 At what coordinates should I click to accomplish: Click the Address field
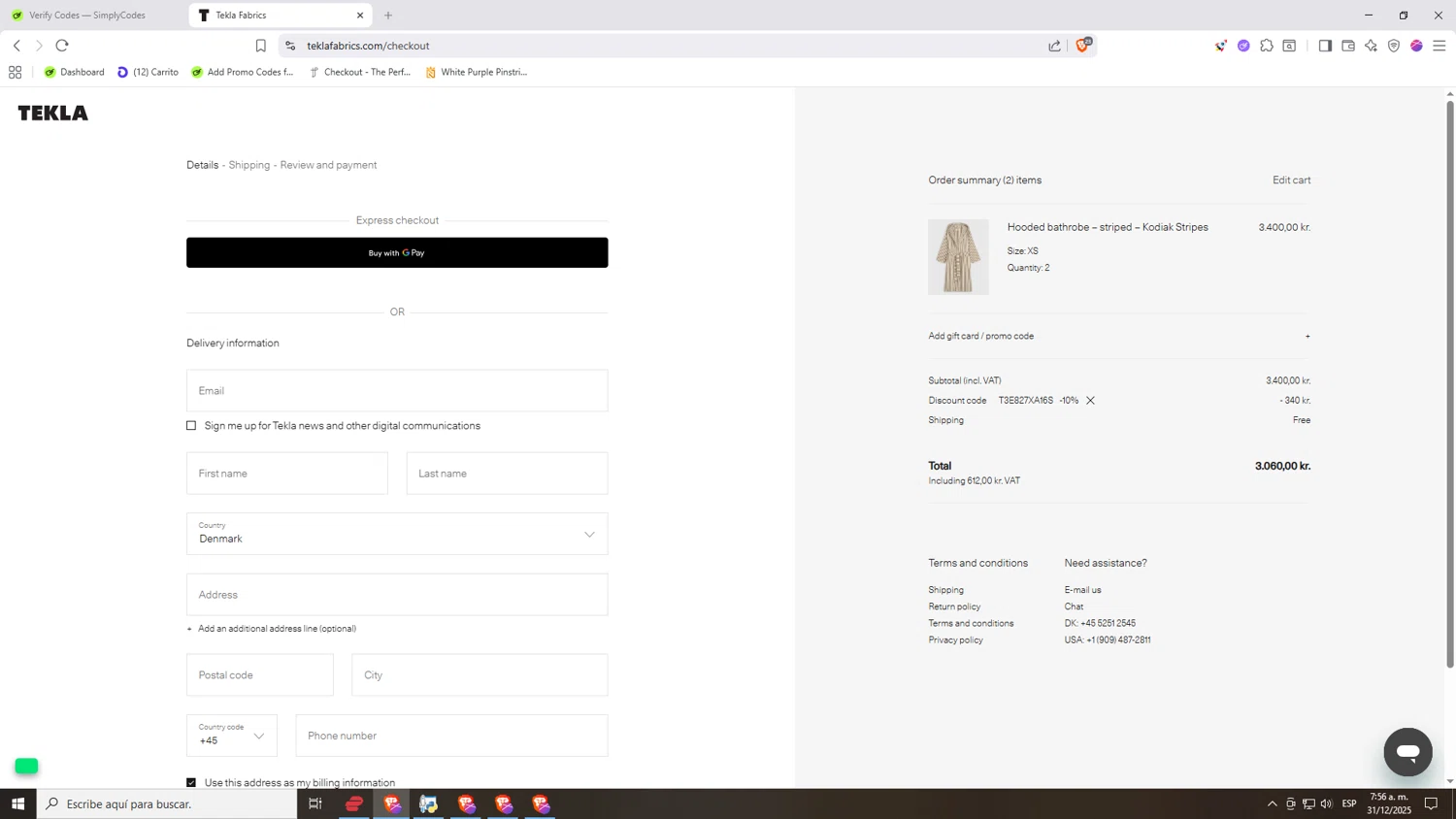397,595
